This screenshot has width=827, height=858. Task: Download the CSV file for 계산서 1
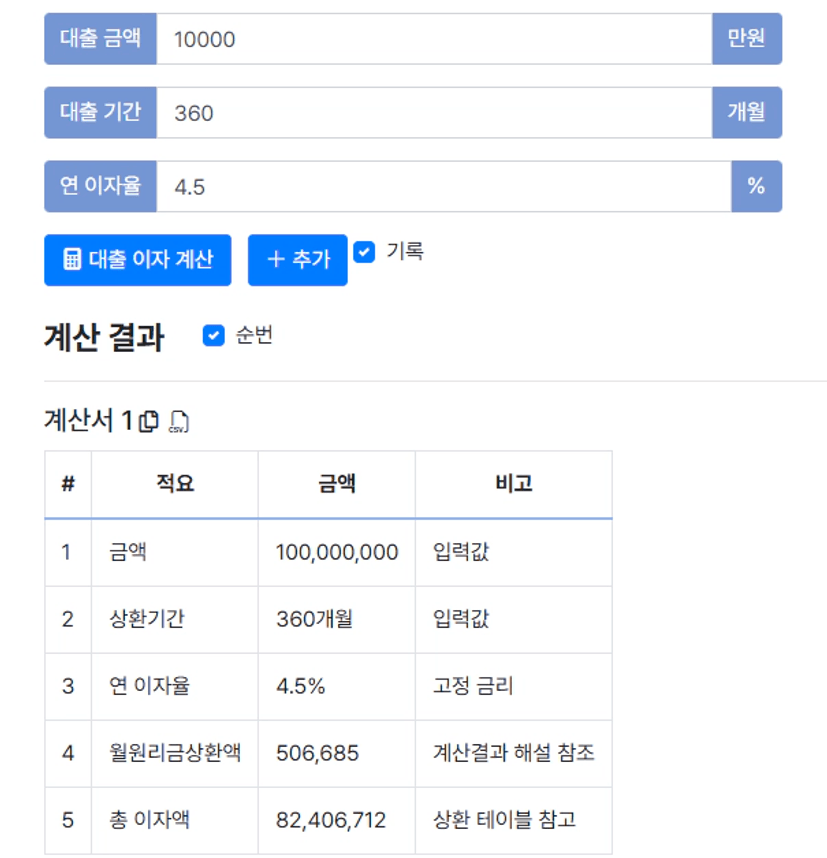[x=179, y=422]
